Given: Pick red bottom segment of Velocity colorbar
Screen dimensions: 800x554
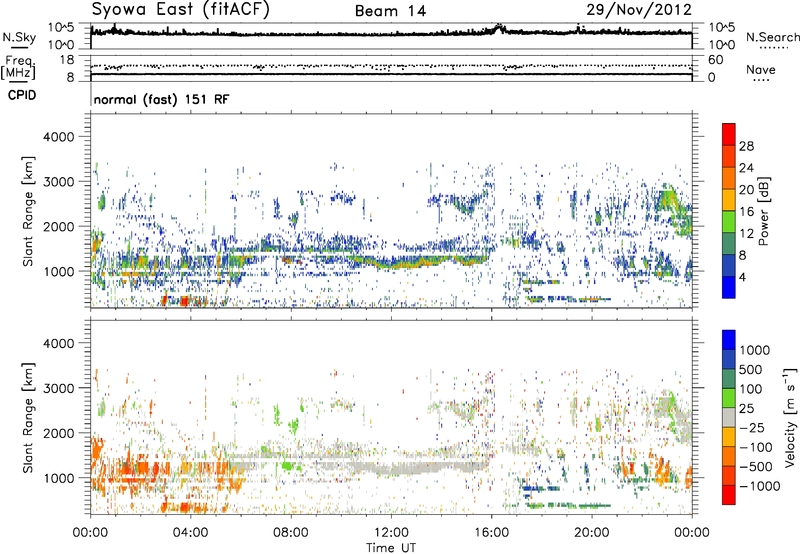Looking at the screenshot, I should (x=729, y=495).
